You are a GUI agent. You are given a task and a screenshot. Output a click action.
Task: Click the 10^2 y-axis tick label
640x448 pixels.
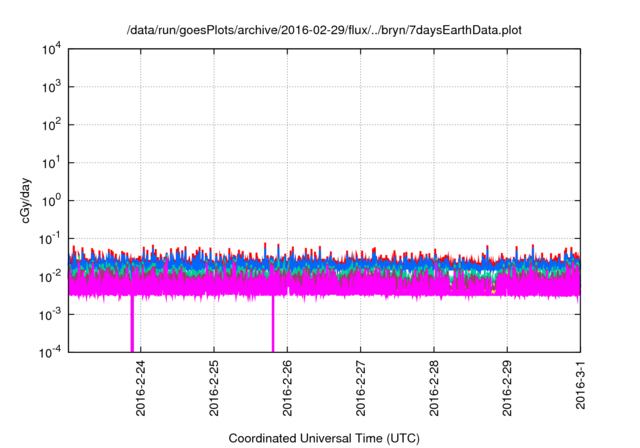[52, 125]
